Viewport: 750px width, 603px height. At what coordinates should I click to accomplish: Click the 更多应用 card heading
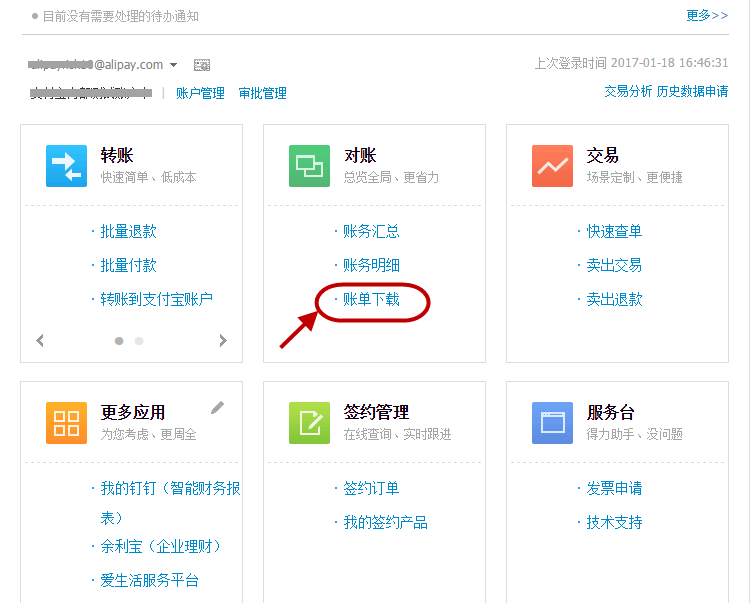(x=133, y=412)
